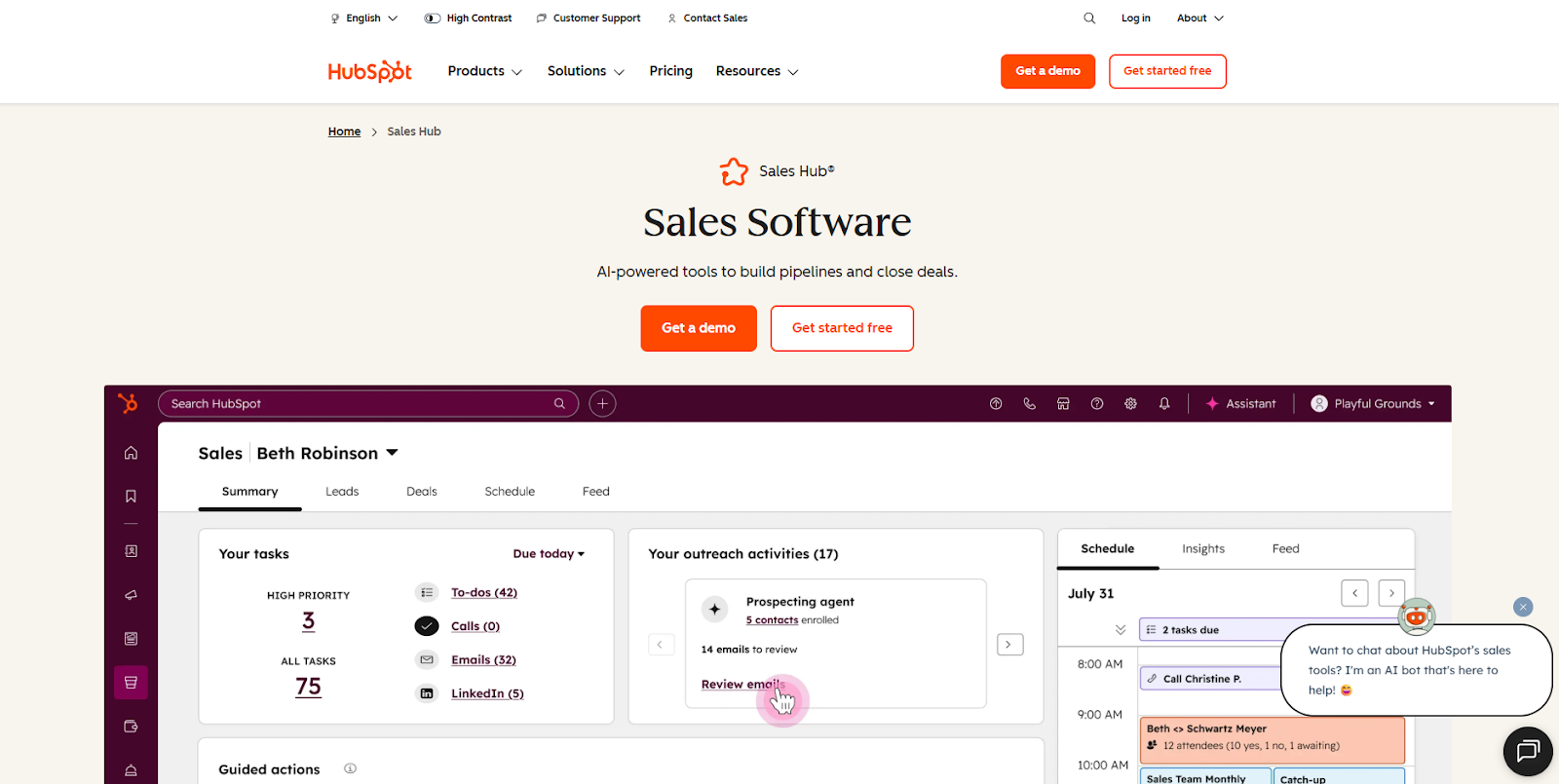Viewport: 1559px width, 784px height.
Task: Click the header Get a demo button
Action: 1048,71
